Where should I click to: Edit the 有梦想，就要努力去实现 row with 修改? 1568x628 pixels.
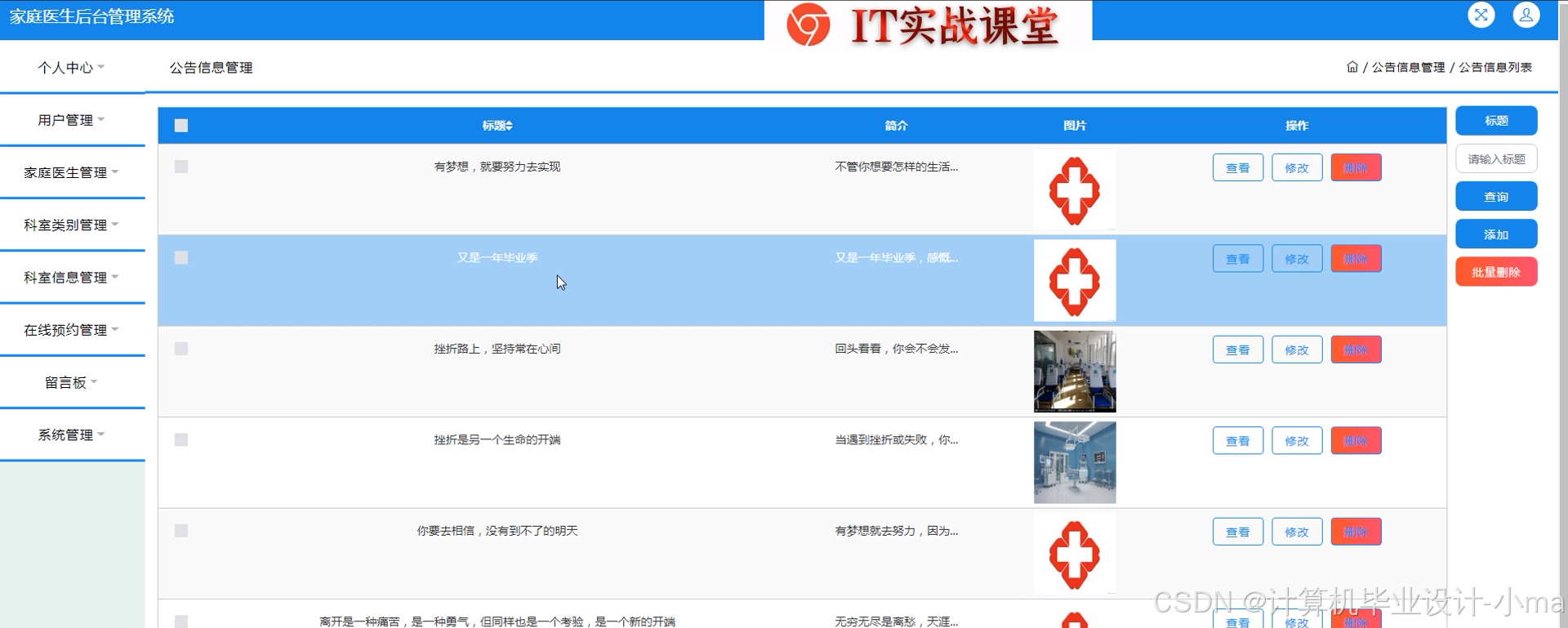(1297, 167)
